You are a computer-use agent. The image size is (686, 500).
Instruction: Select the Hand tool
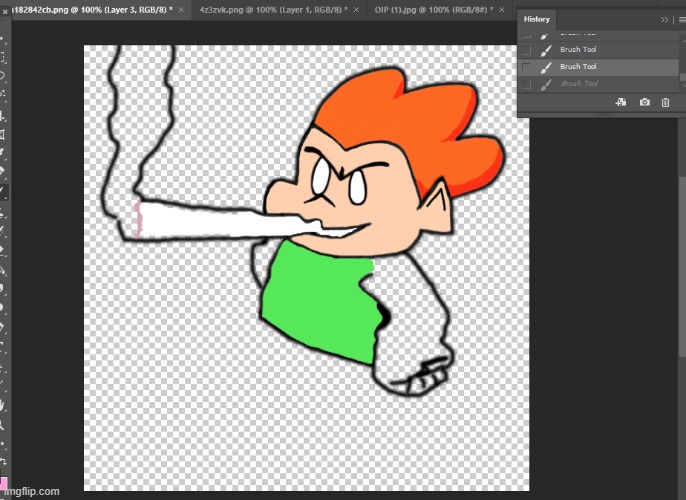(x=2, y=406)
